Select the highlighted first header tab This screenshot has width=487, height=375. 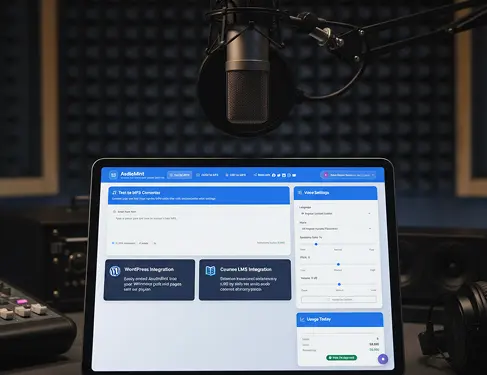(179, 175)
